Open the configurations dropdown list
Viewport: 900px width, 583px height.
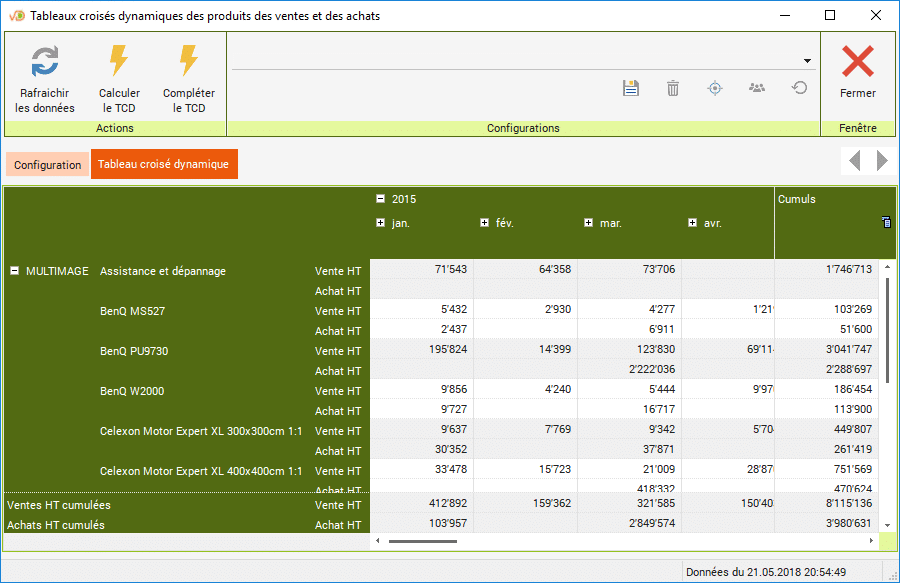pos(807,61)
